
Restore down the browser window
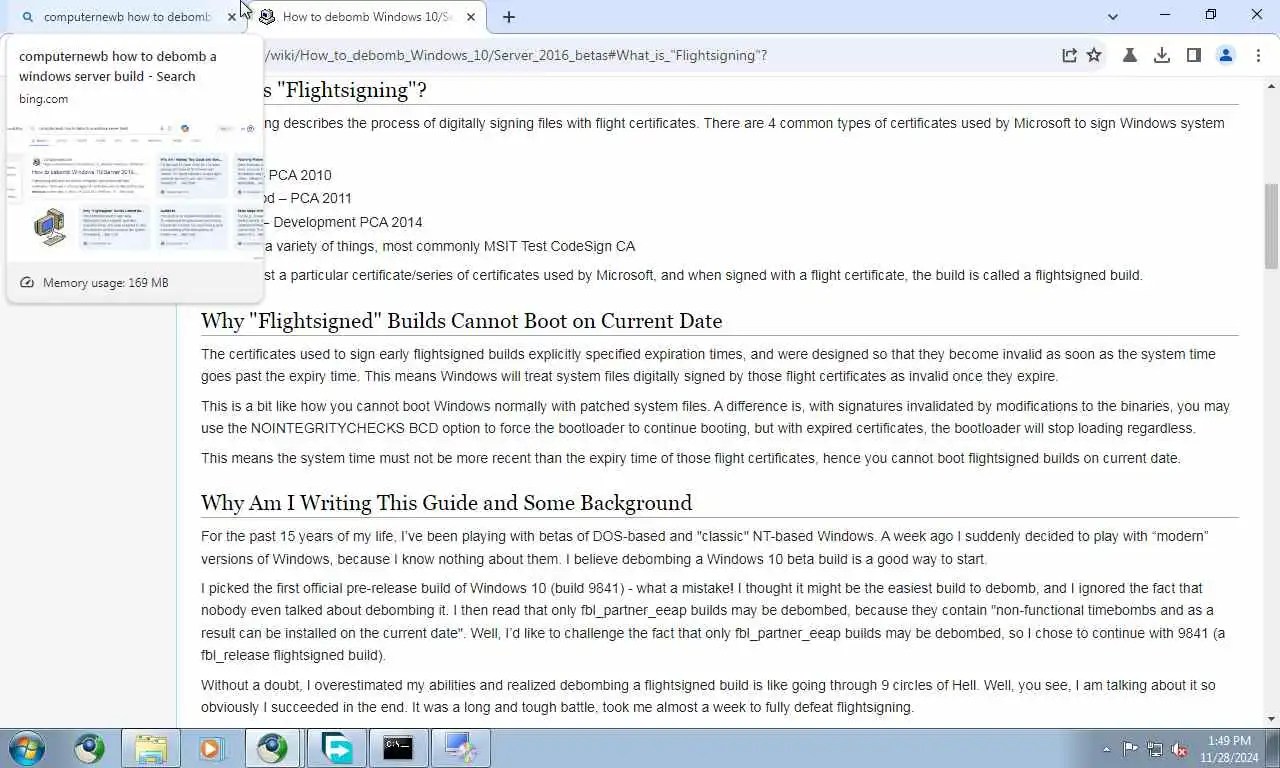(x=1211, y=15)
